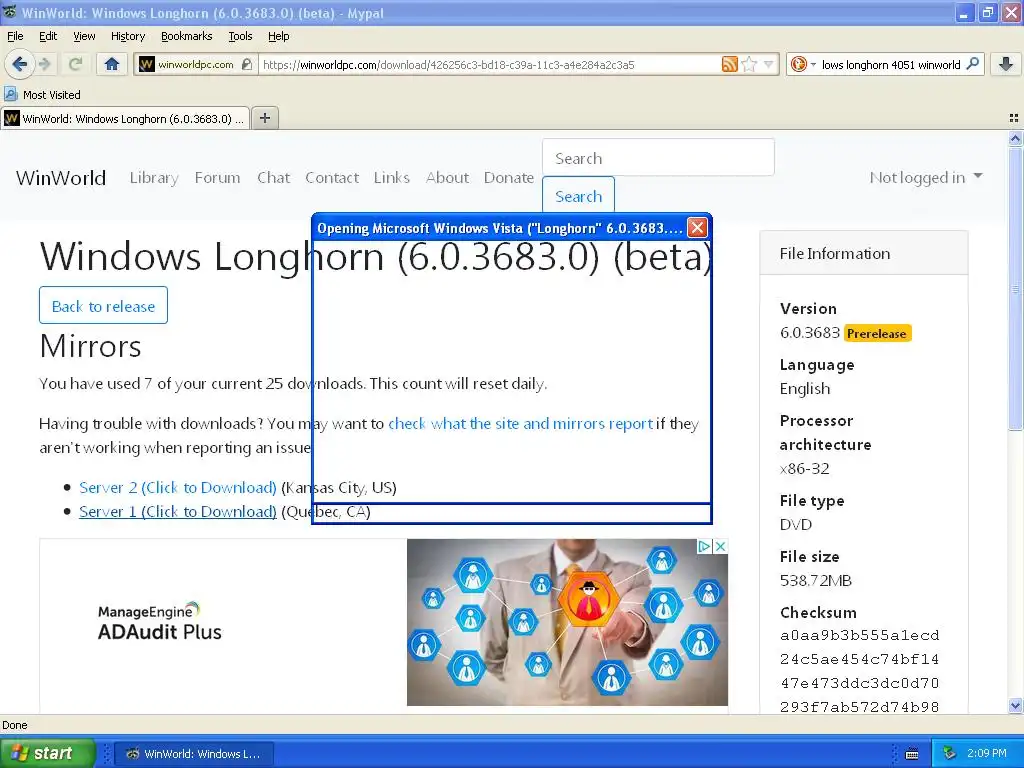The image size is (1024, 768).
Task: Click the page scrollbar up arrow
Action: (x=1015, y=138)
